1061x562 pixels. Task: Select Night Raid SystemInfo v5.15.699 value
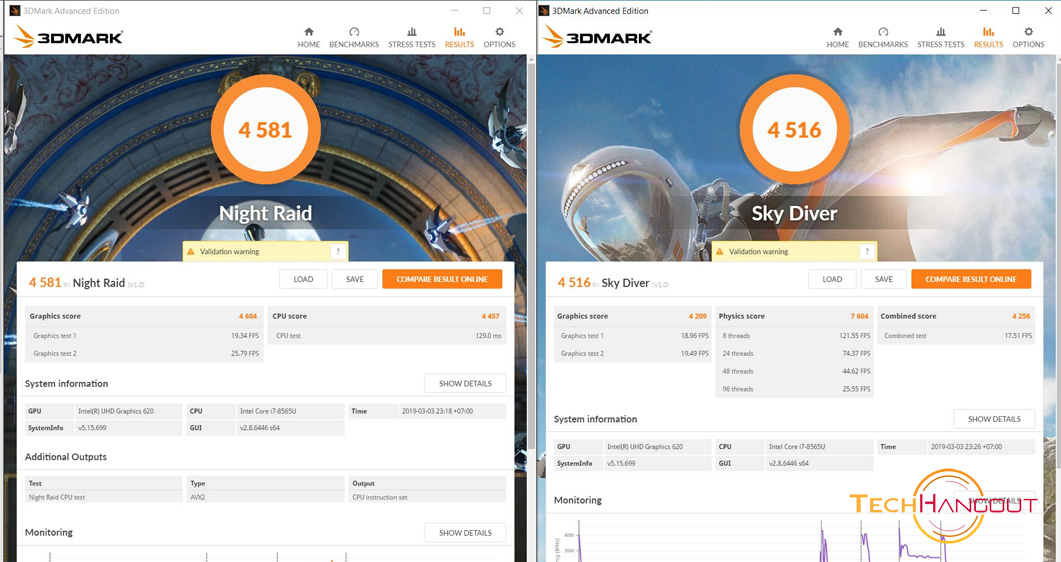pyautogui.click(x=128, y=428)
